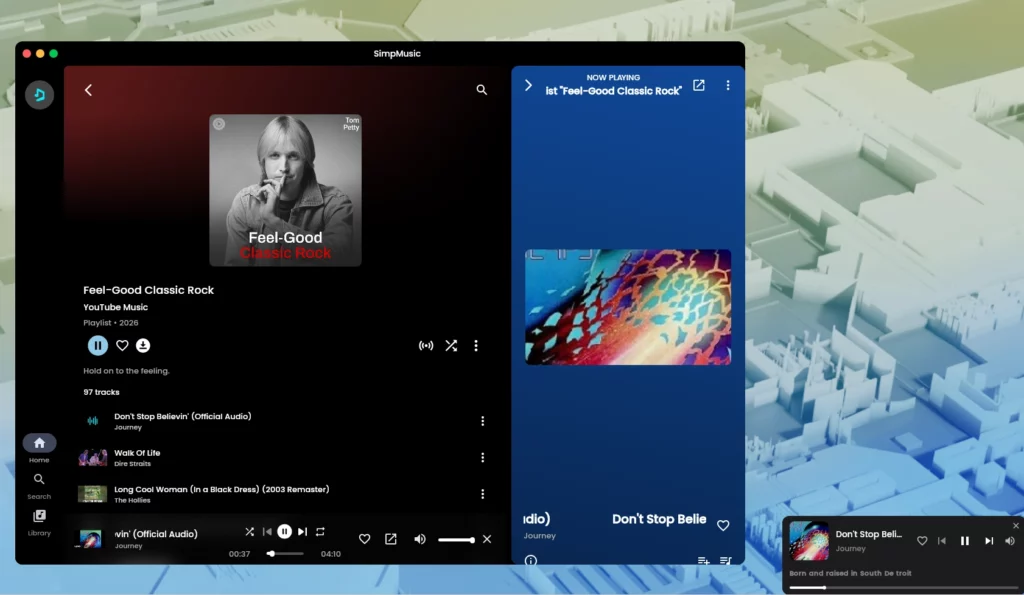Pause playback of the current playlist
Viewport: 1024px width, 595px height.
(x=97, y=345)
